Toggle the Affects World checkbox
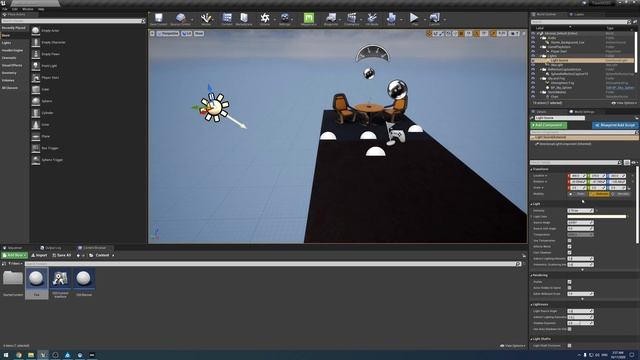 [x=569, y=247]
